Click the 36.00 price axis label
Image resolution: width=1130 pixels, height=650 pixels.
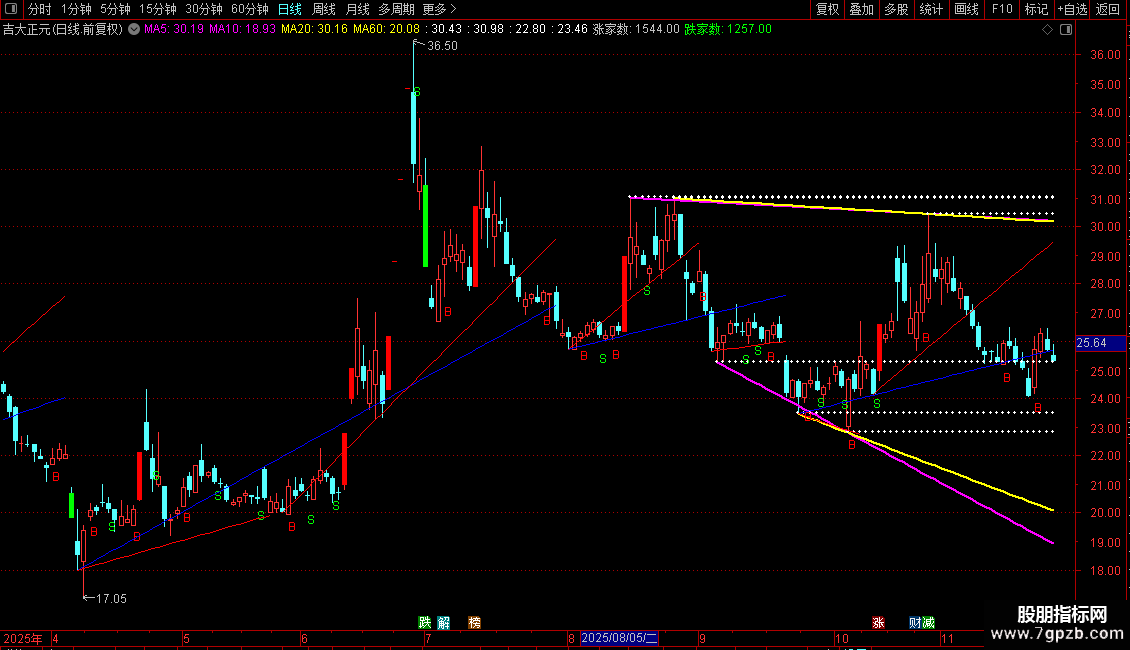[1105, 55]
